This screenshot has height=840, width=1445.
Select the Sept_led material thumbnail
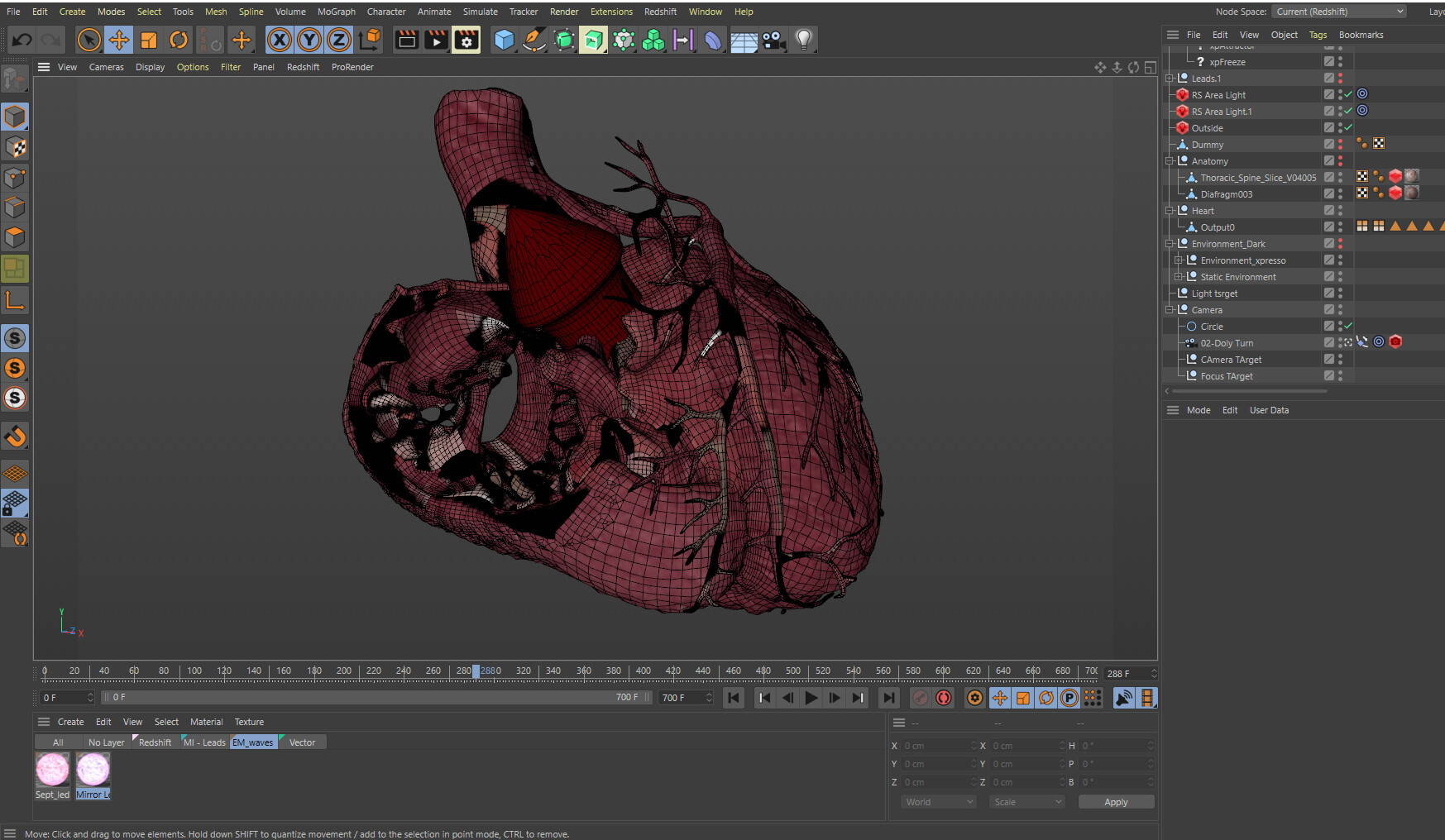coord(52,771)
